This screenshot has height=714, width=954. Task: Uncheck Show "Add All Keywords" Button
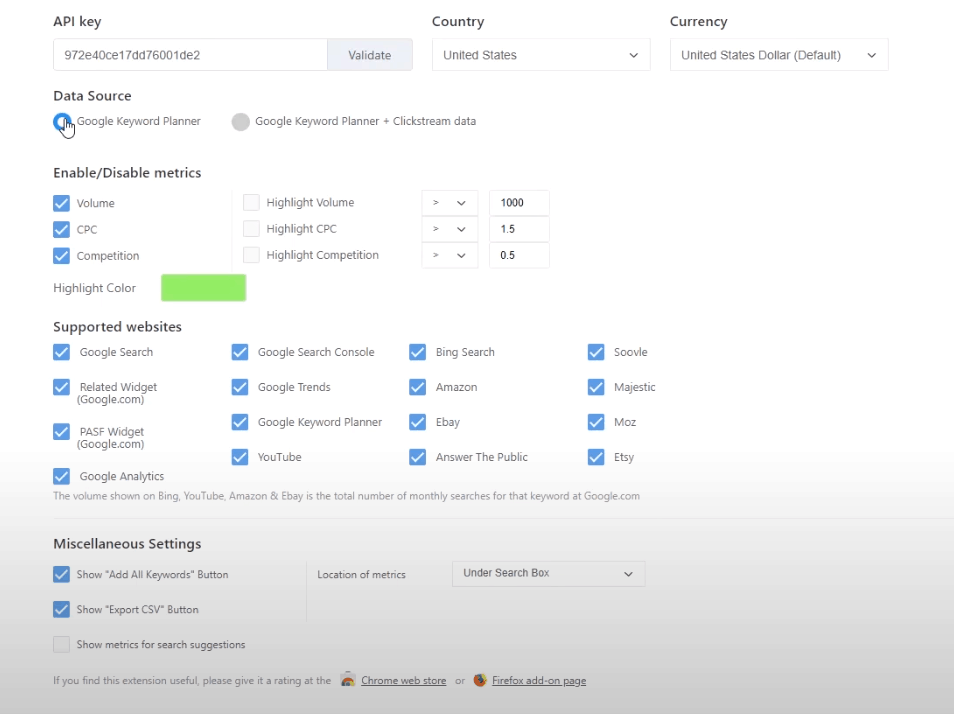[61, 575]
